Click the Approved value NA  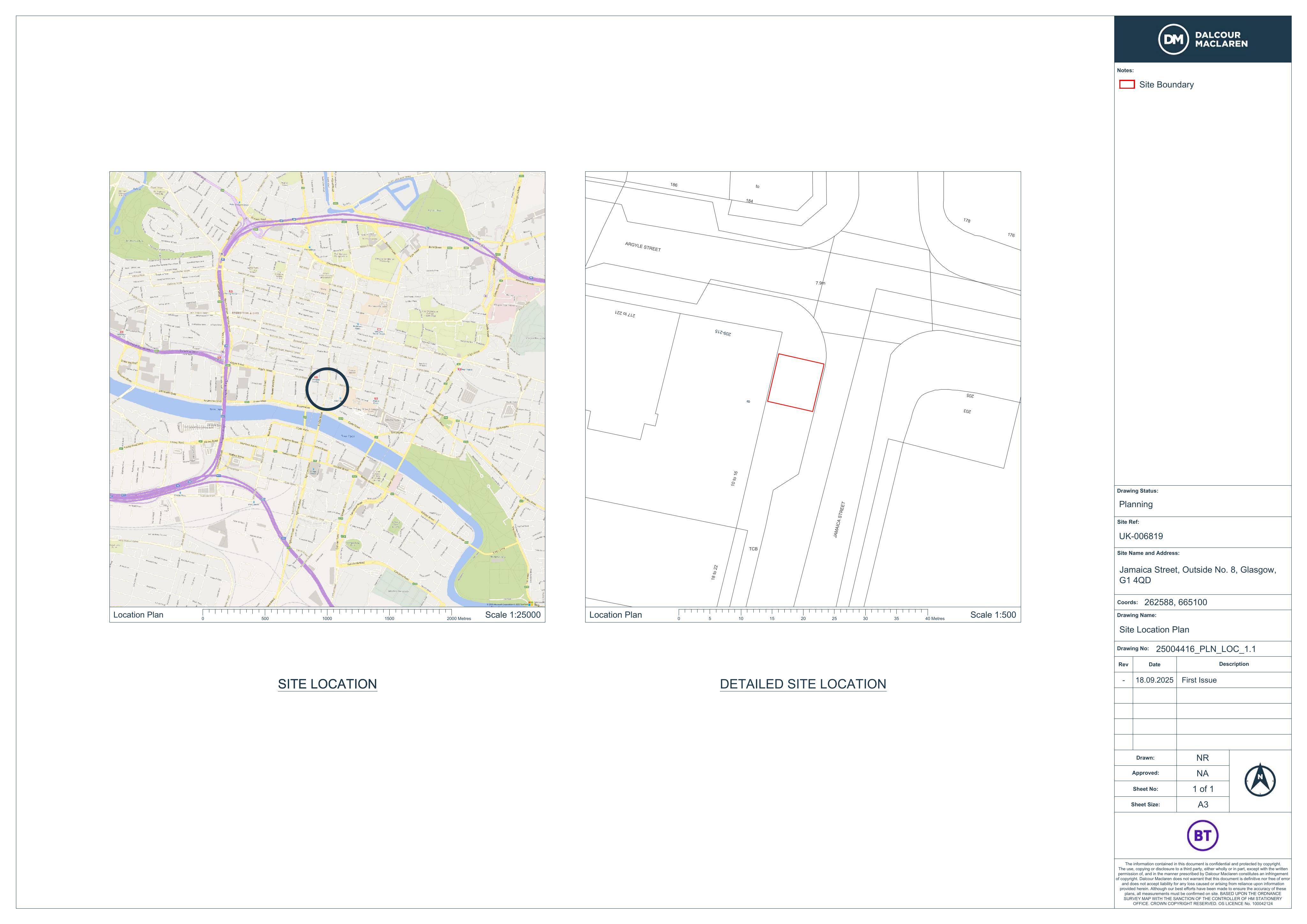click(x=1202, y=773)
